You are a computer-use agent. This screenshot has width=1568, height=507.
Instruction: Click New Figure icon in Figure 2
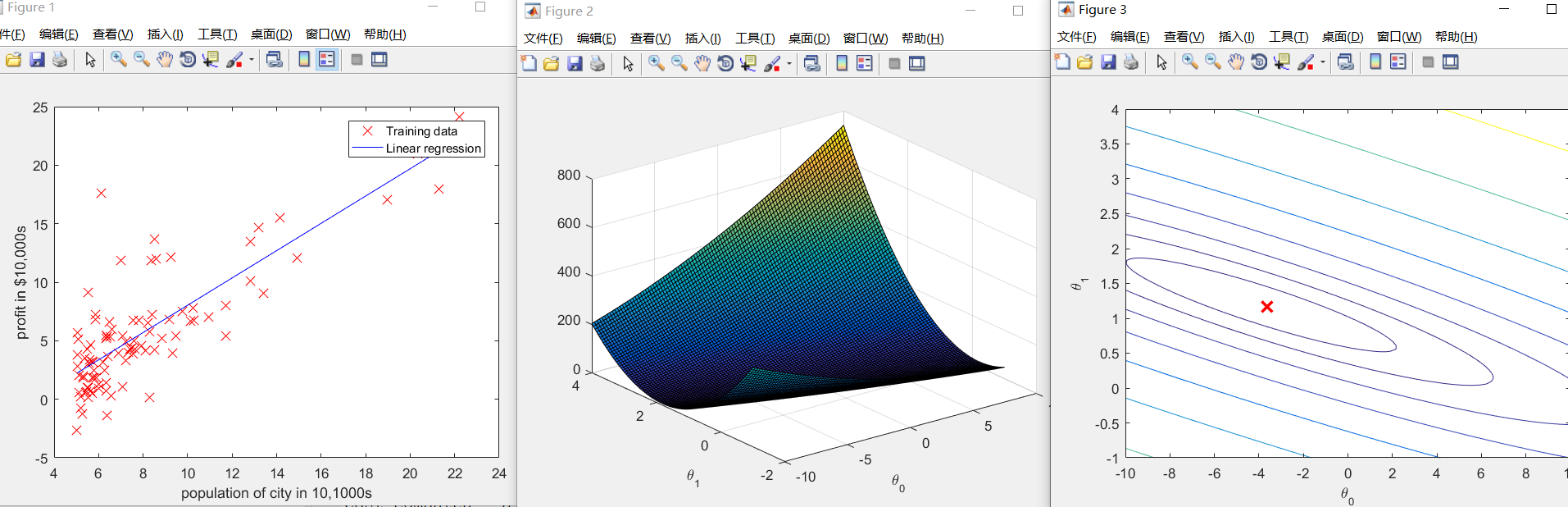(x=529, y=64)
